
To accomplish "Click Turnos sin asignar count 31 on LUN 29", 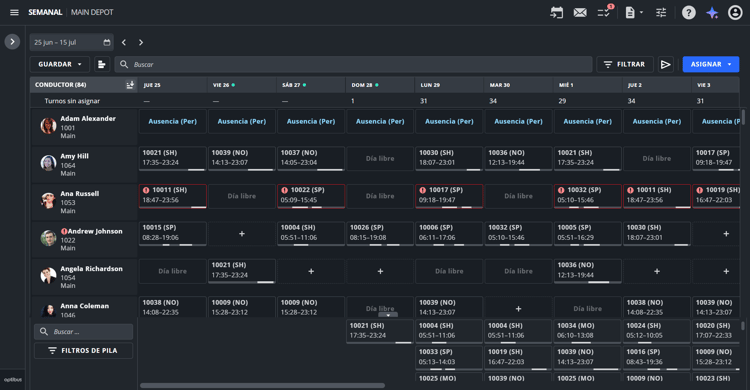I will coord(423,101).
